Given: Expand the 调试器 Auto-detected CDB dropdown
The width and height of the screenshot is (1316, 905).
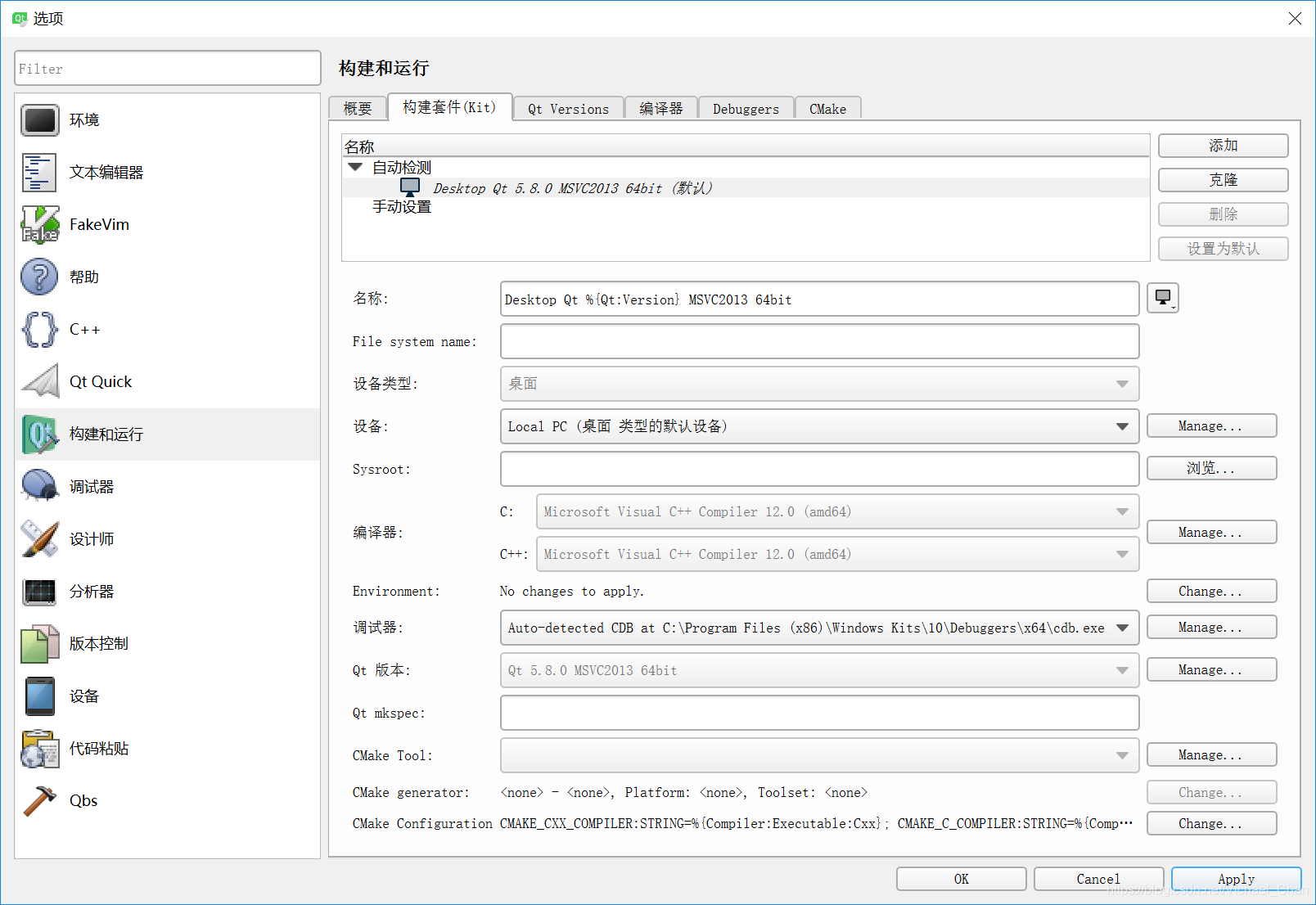Looking at the screenshot, I should coord(819,628).
